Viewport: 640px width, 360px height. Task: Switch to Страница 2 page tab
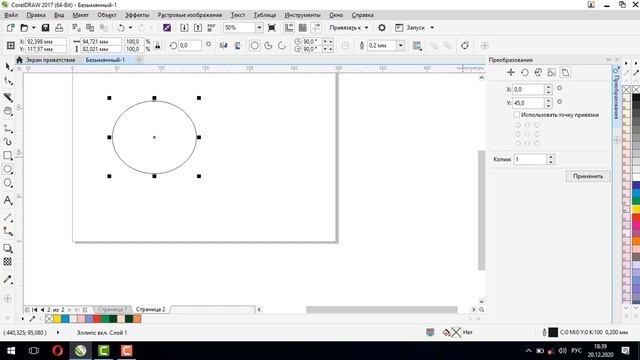151,309
